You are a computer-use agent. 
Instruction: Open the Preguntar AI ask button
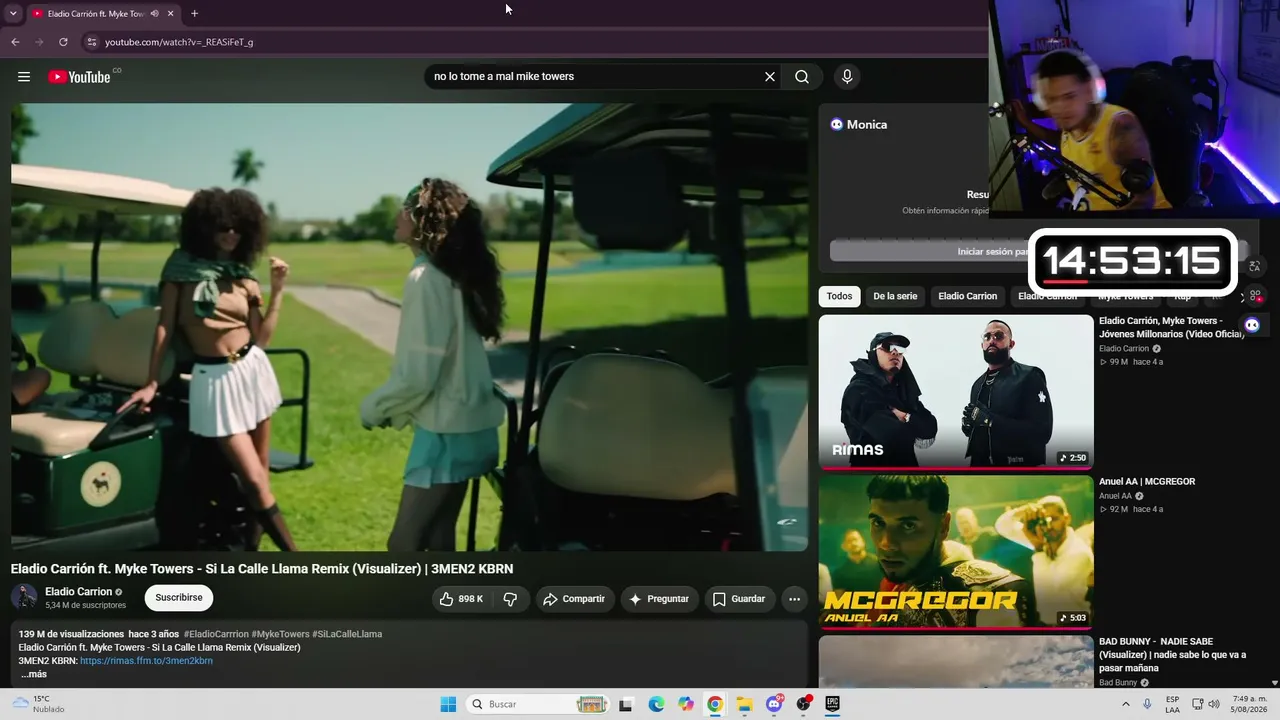658,599
